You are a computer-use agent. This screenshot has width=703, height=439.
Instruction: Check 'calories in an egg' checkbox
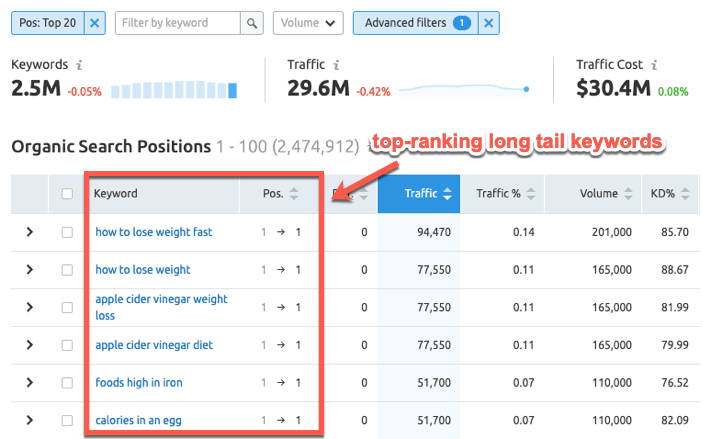(x=67, y=421)
